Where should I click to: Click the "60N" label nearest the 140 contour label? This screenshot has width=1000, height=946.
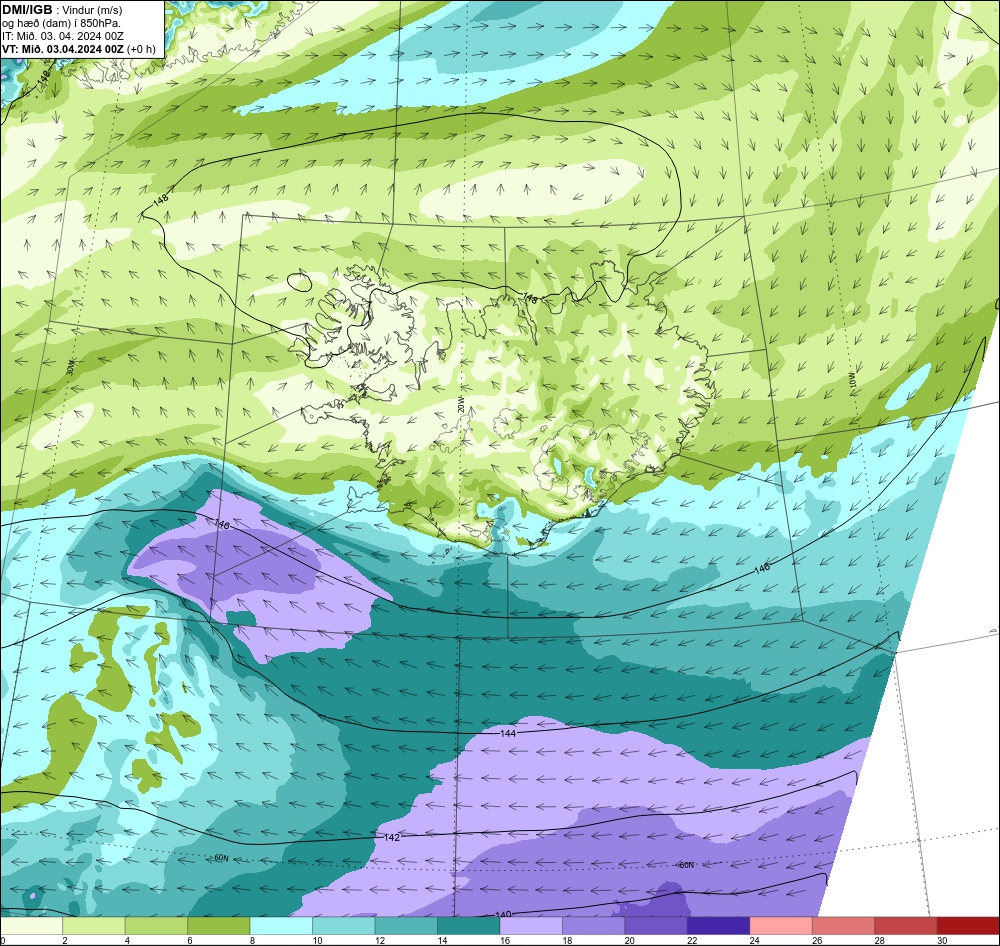point(686,865)
